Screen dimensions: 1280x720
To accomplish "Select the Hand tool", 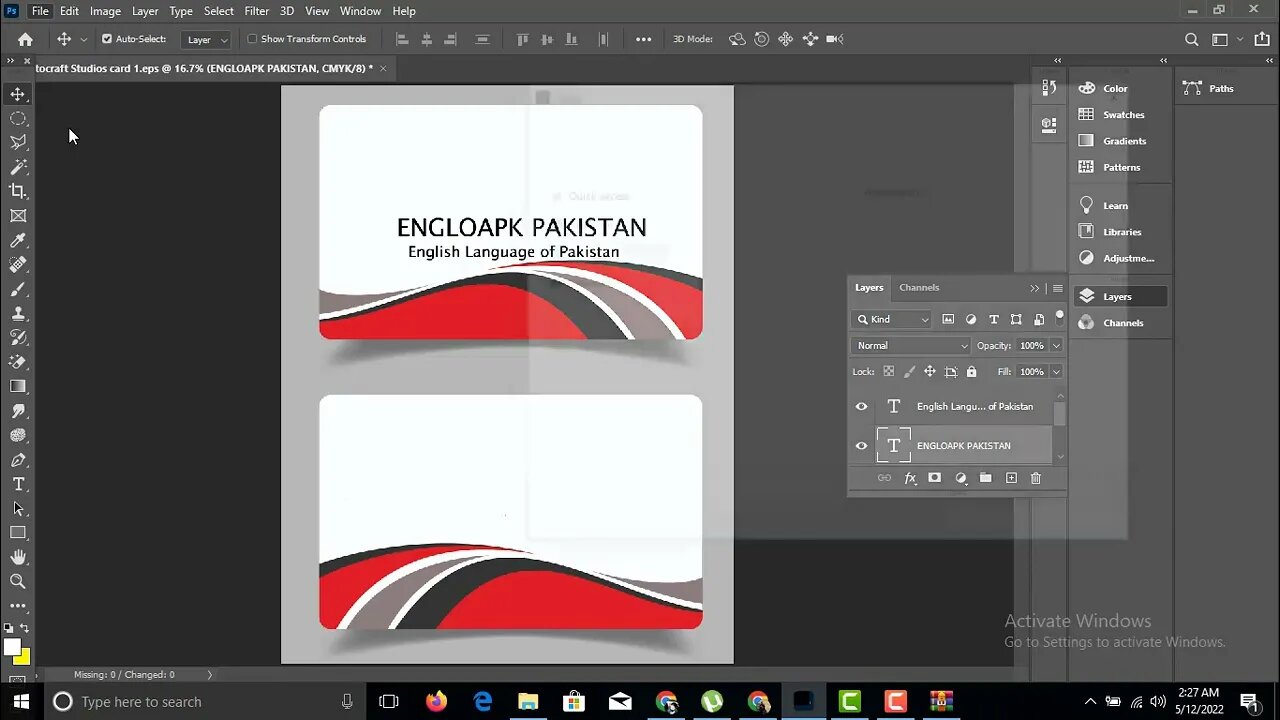I will click(18, 557).
